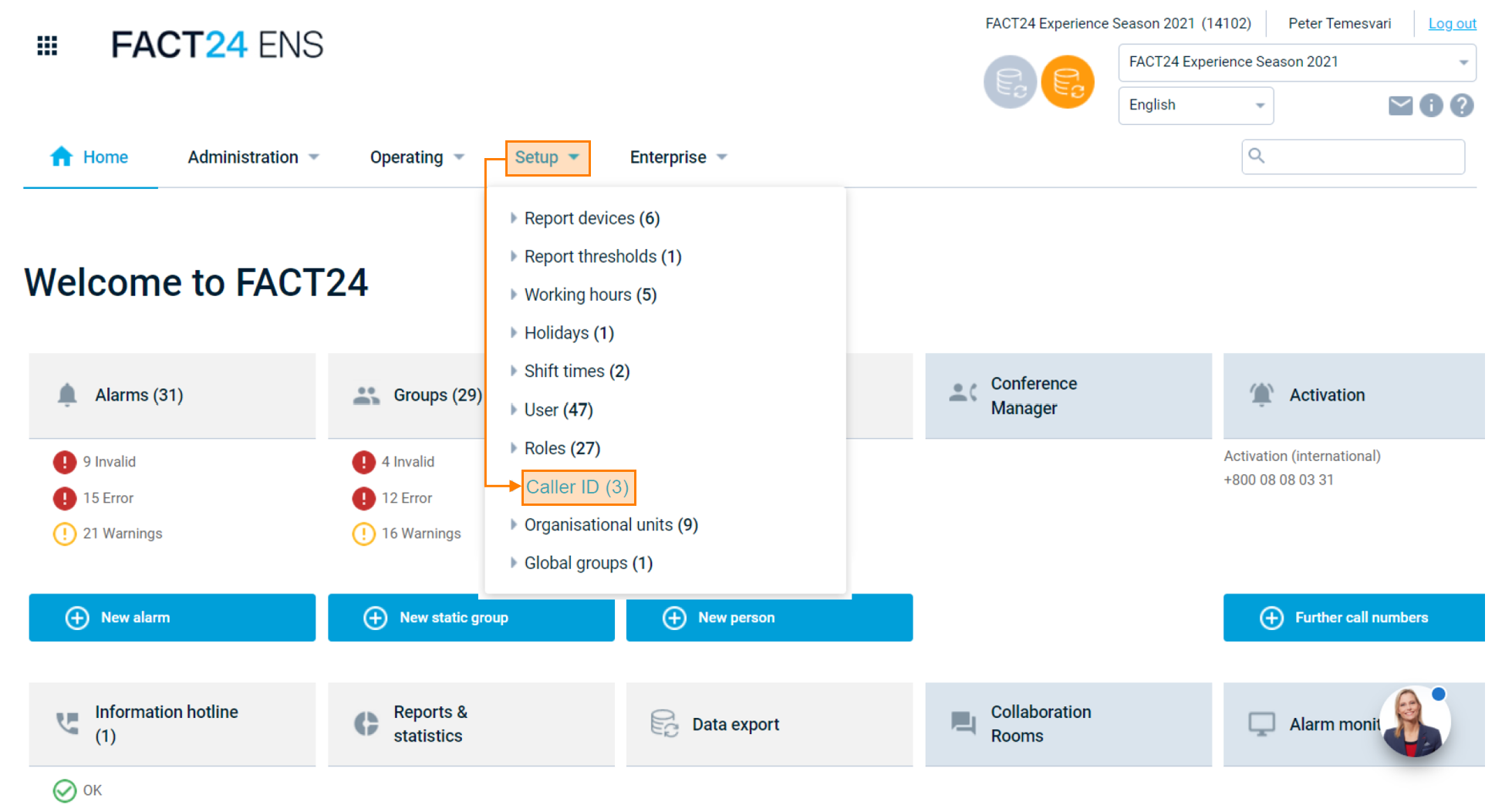Open Caller ID (3)
1512x805 pixels.
[x=578, y=487]
